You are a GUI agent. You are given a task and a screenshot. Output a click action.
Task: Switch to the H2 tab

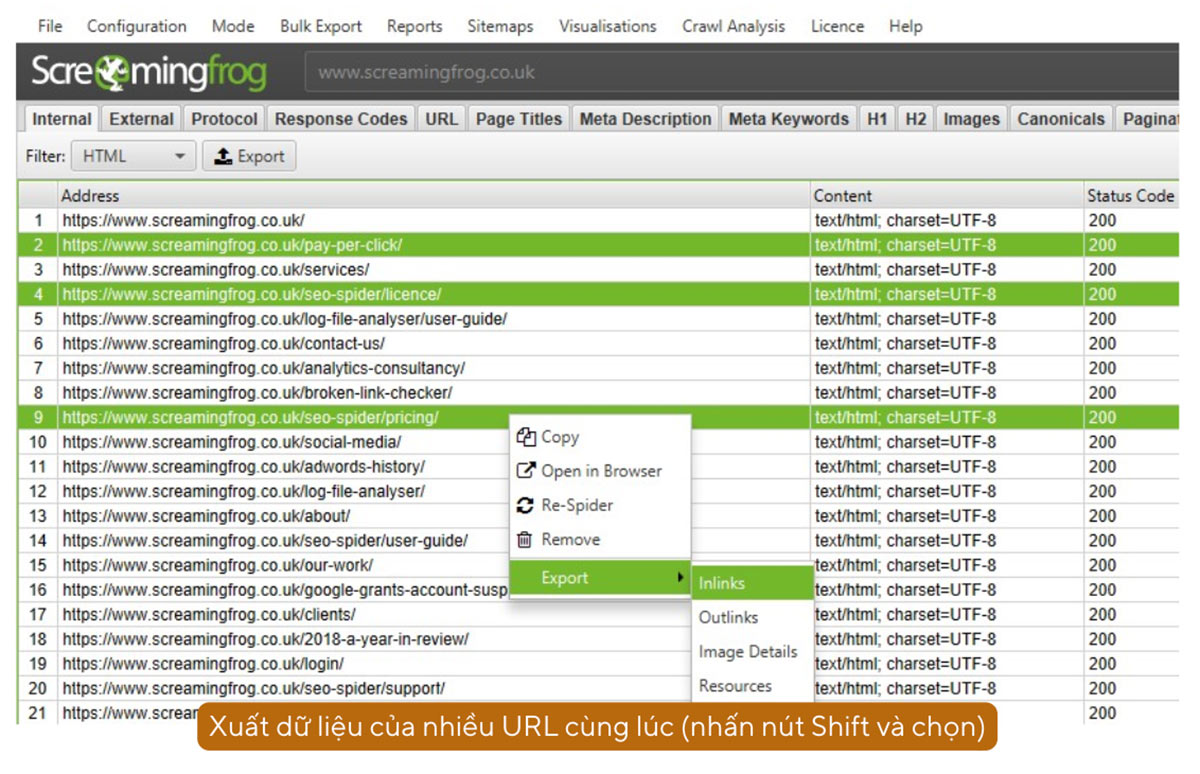915,119
